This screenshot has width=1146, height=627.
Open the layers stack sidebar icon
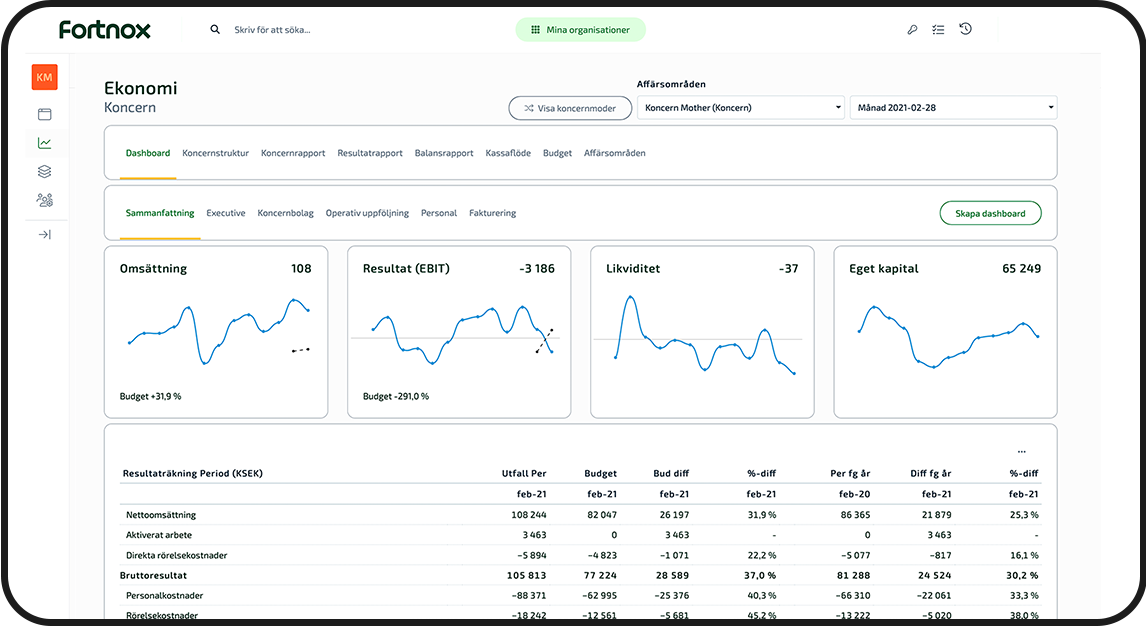[44, 172]
